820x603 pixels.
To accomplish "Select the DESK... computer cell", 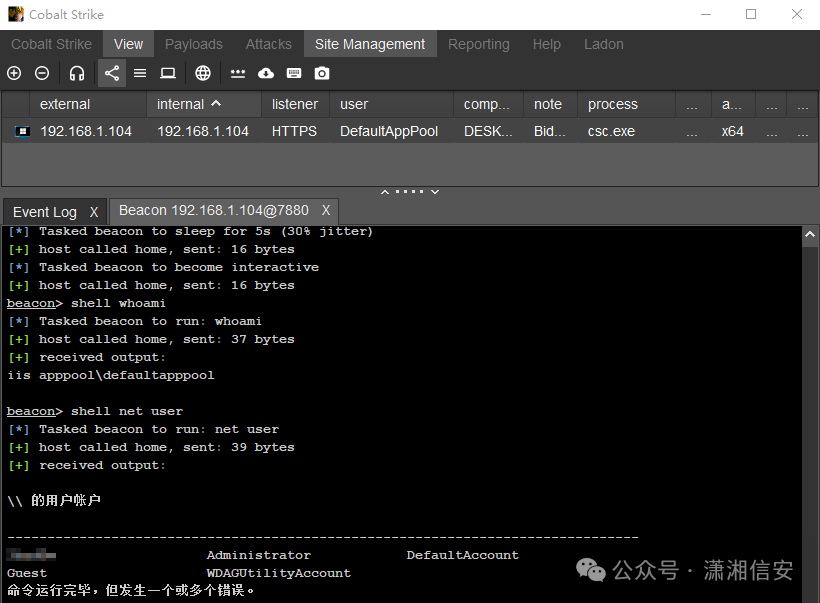I will click(x=488, y=131).
